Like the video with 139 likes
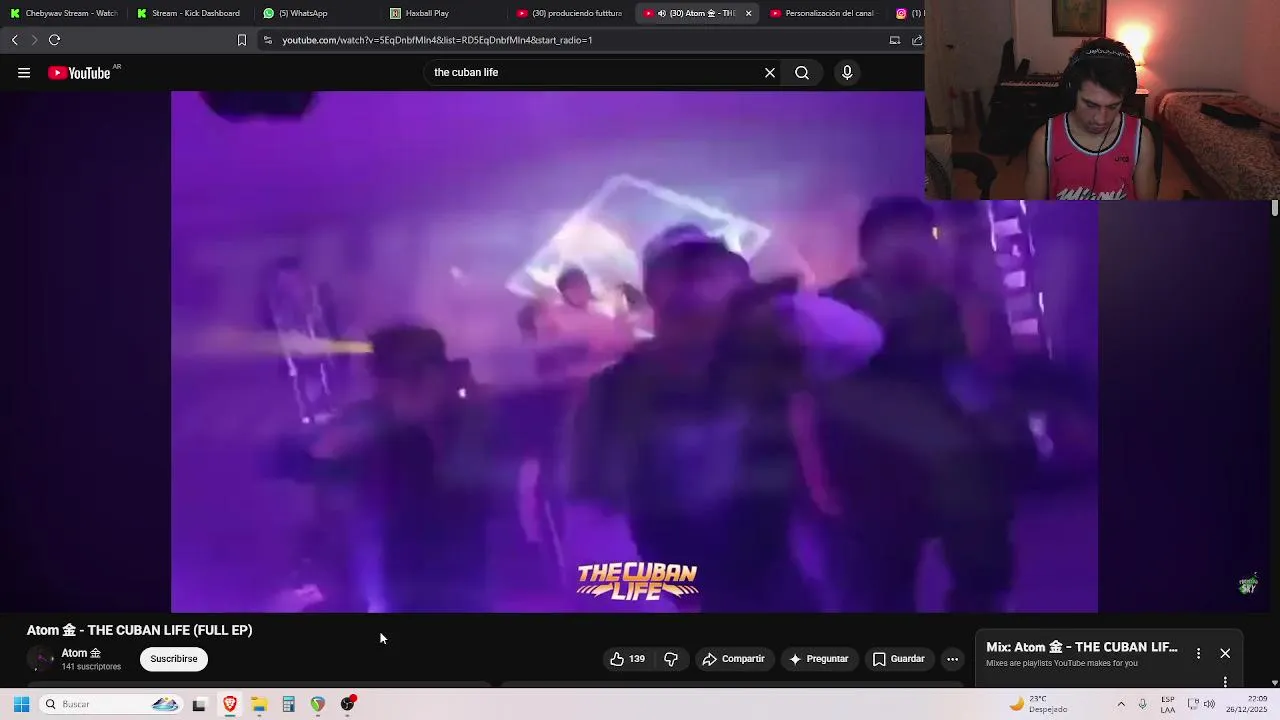The width and height of the screenshot is (1280, 720). [627, 659]
